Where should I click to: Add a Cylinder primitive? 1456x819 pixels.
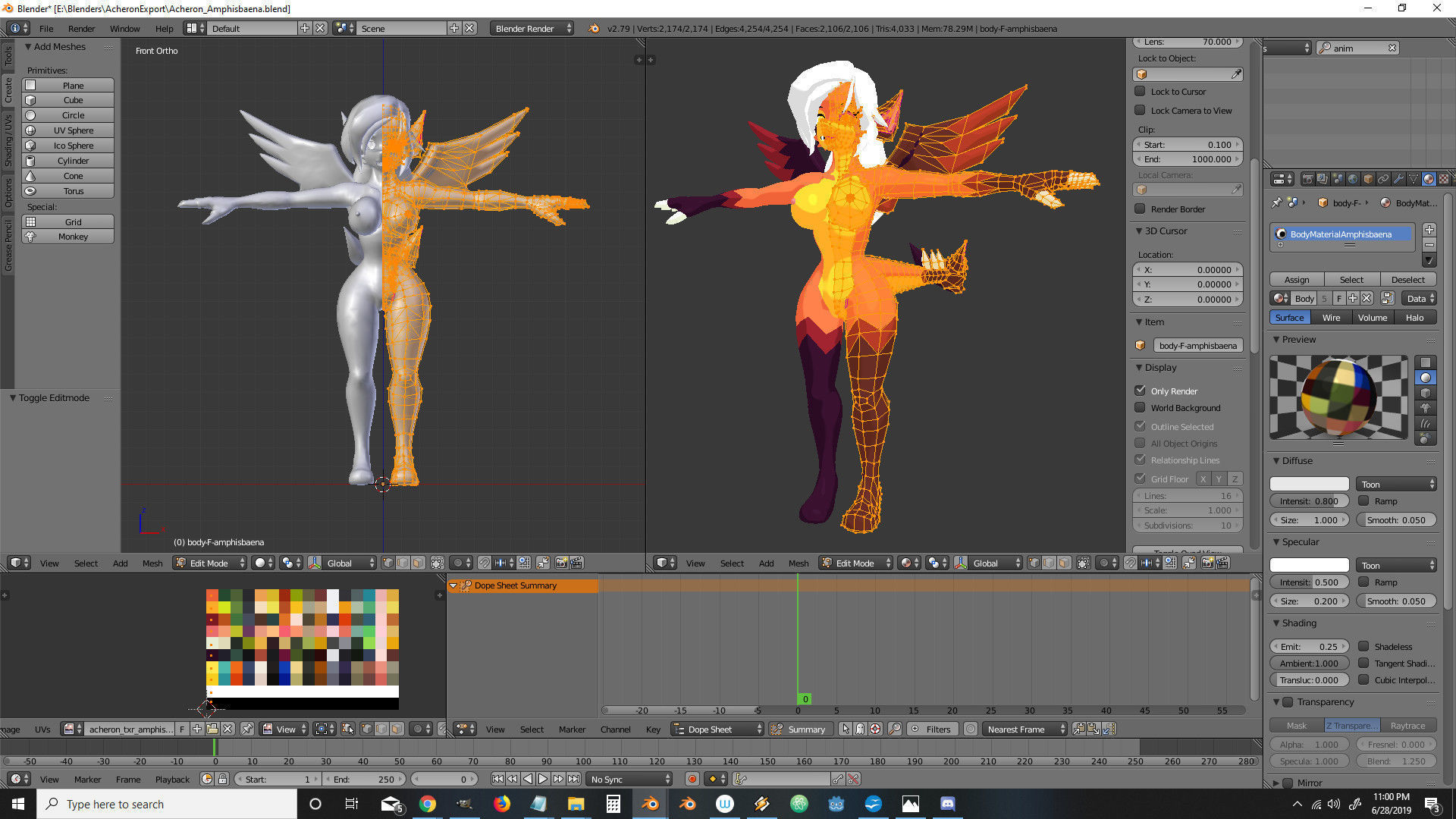(68, 161)
